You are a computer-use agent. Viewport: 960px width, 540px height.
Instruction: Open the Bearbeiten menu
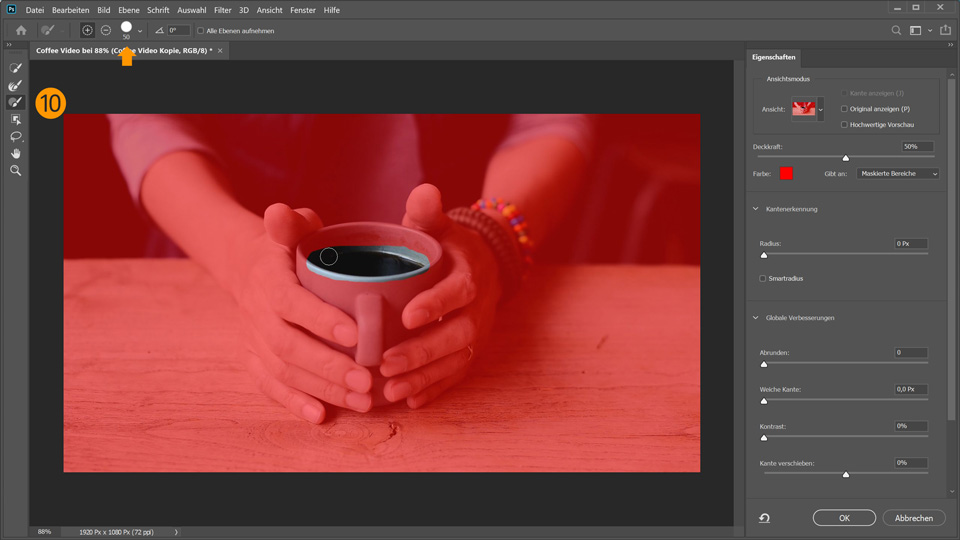[70, 10]
